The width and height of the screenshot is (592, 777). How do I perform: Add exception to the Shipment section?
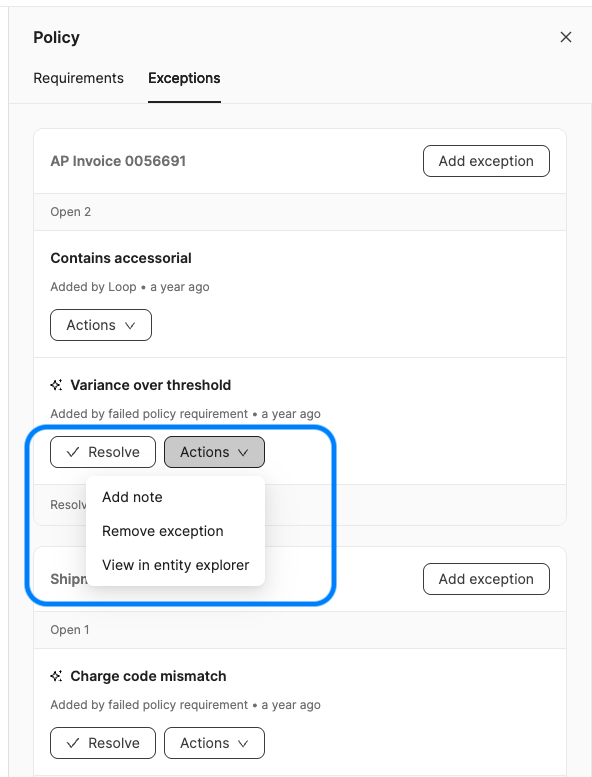coord(486,579)
